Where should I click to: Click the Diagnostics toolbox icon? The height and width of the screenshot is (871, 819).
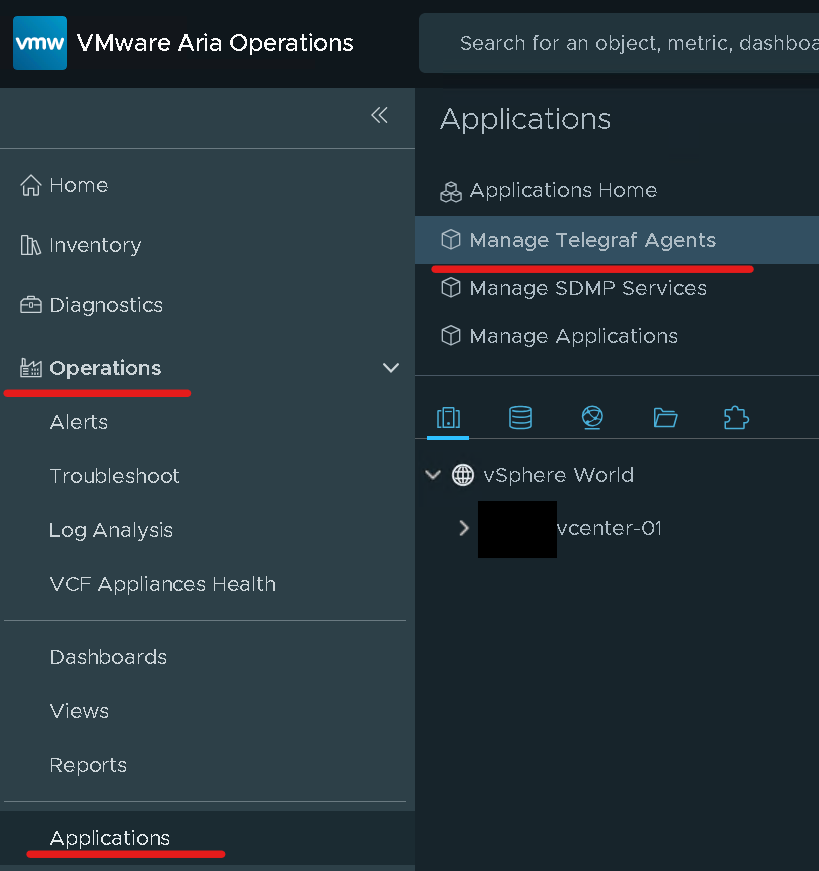[x=31, y=305]
